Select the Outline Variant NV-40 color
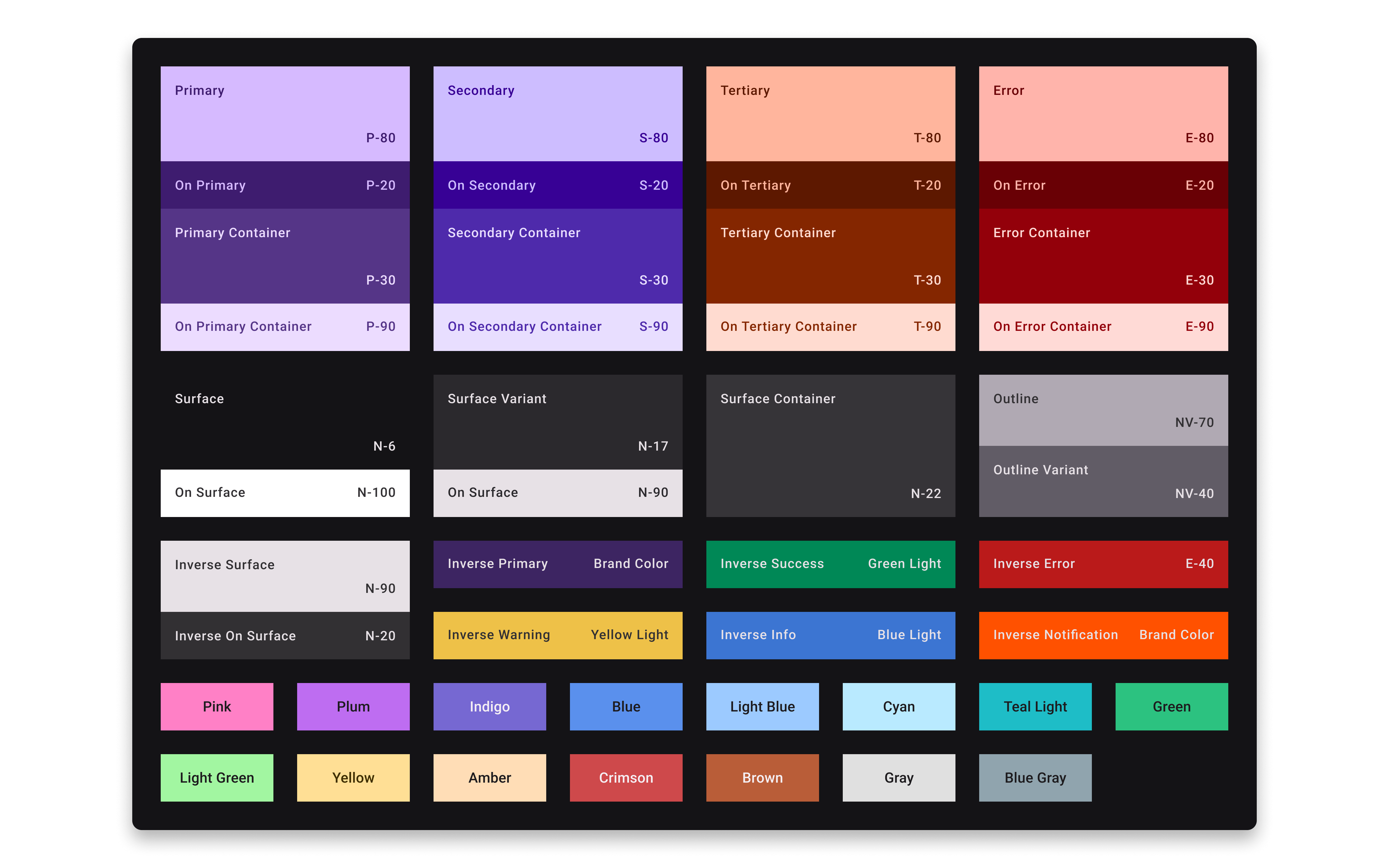The height and width of the screenshot is (868, 1389). 1103,481
